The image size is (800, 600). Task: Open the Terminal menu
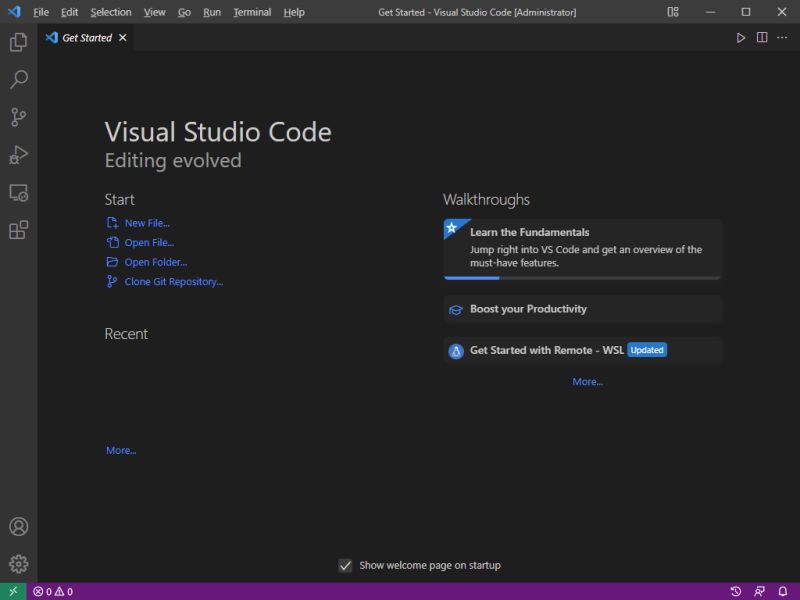[x=251, y=12]
